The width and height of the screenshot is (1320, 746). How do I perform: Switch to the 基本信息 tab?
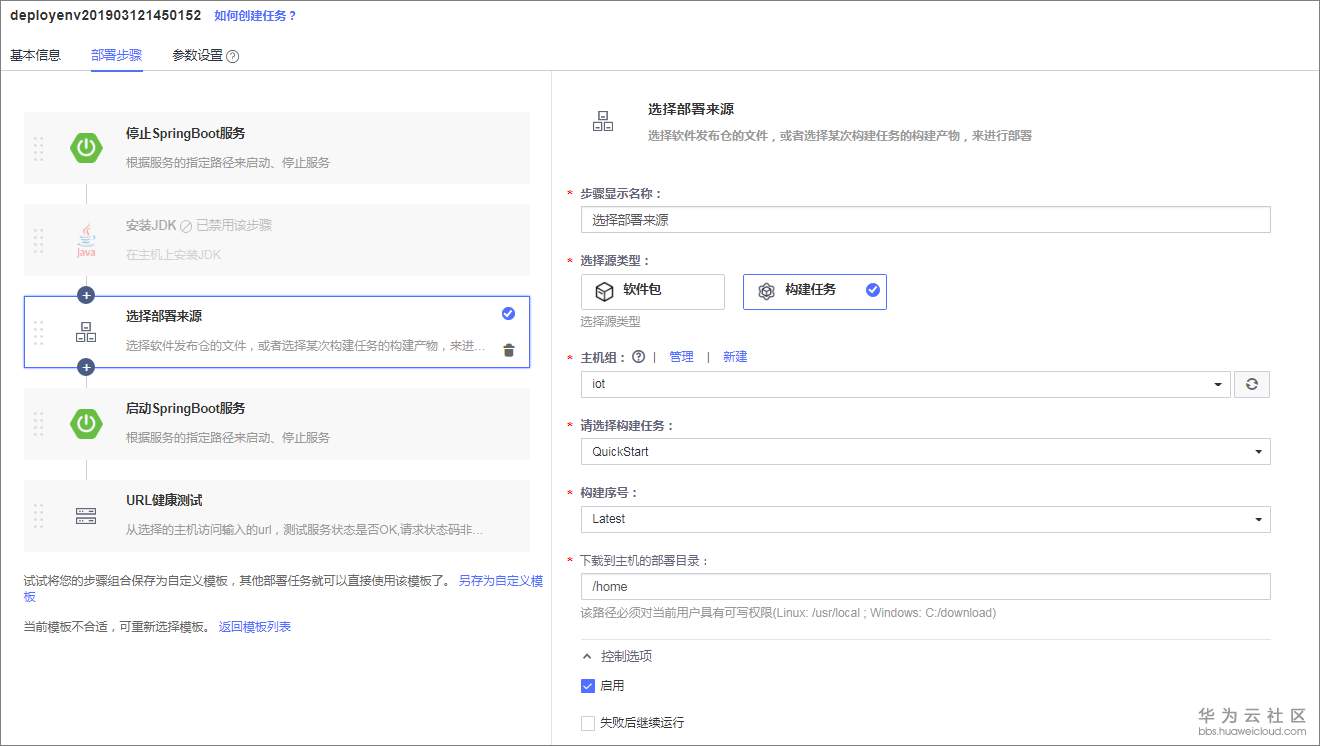click(x=36, y=55)
